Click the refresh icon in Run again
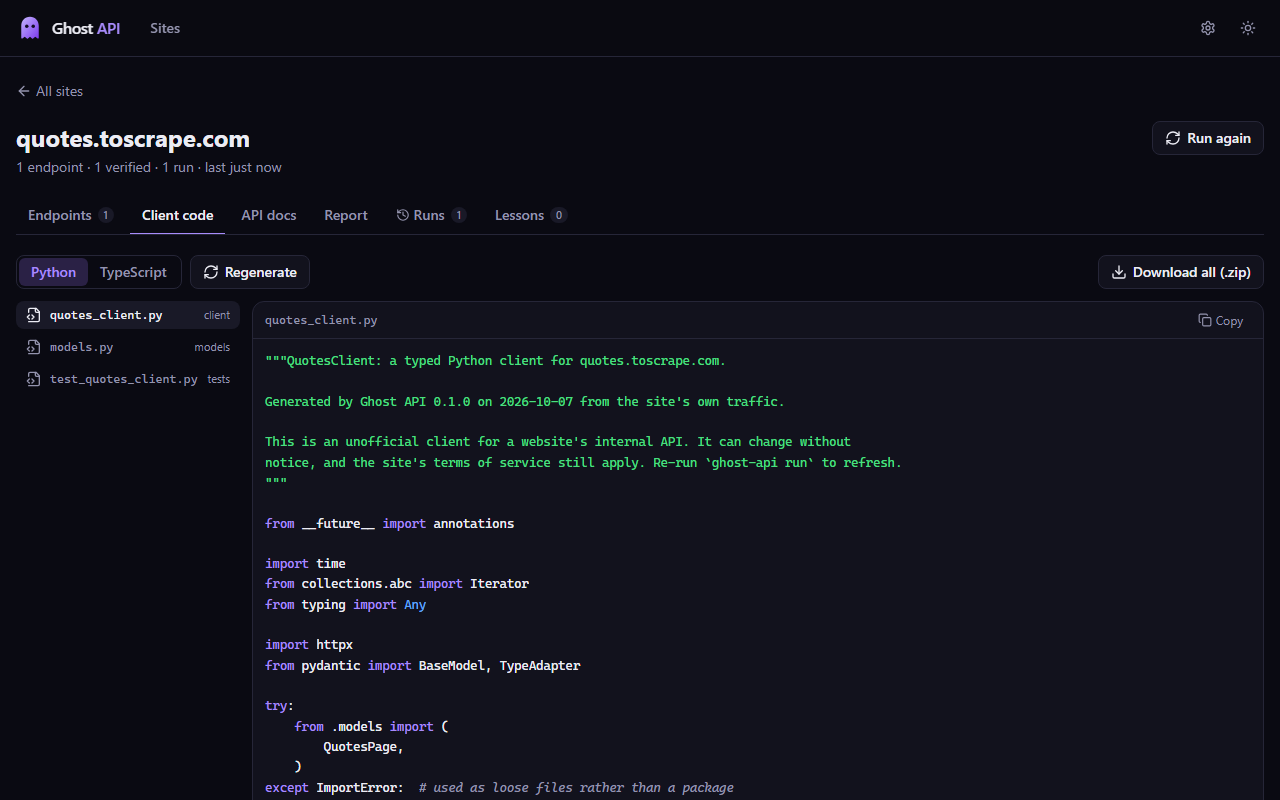 (x=1173, y=138)
